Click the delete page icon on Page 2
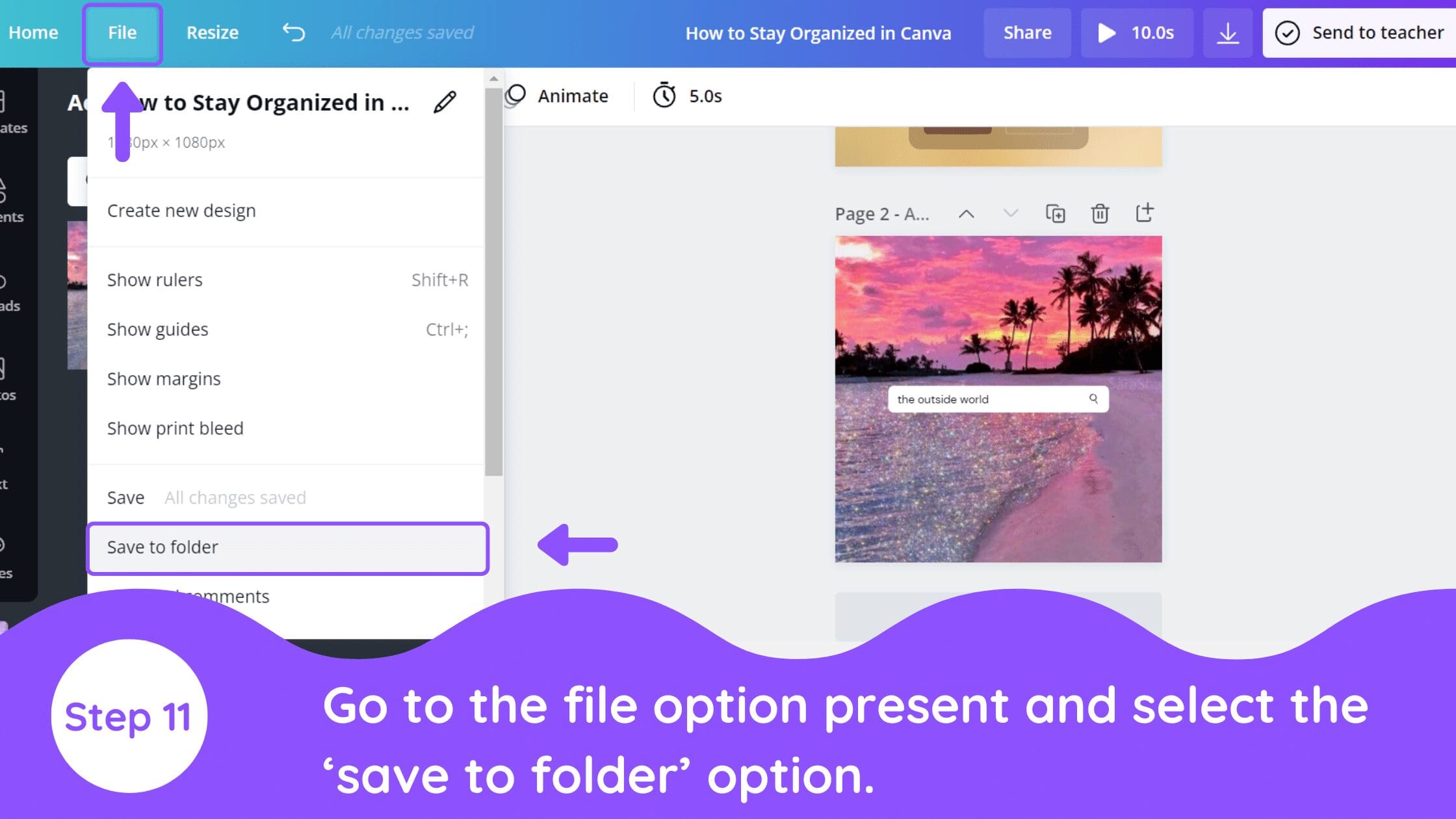Screen dimensions: 1456x819 [x=1099, y=213]
